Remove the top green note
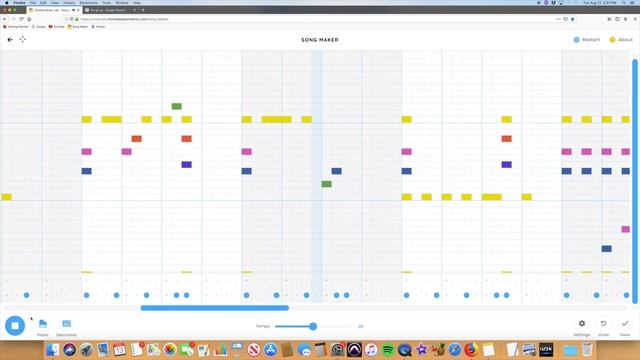Image resolution: width=640 pixels, height=360 pixels. pos(176,107)
